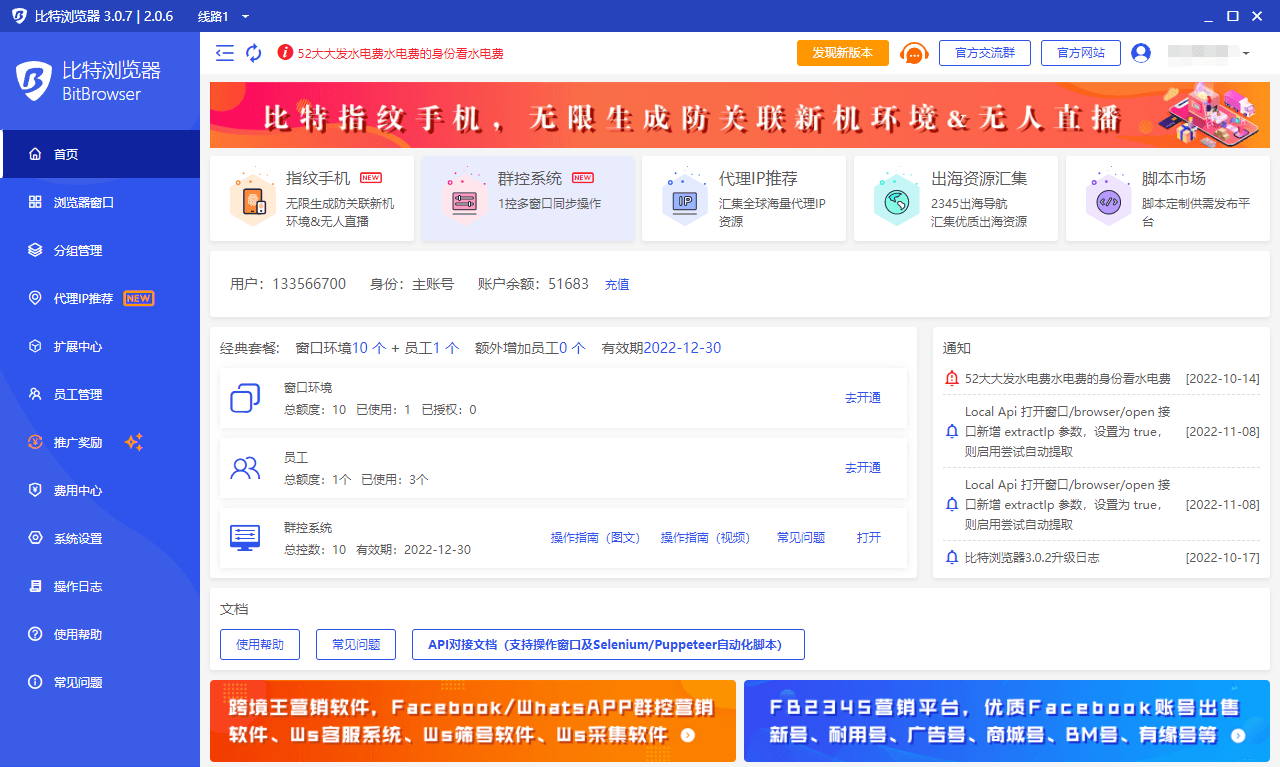
Task: Open the 出海资源汇集 card
Action: pos(955,198)
